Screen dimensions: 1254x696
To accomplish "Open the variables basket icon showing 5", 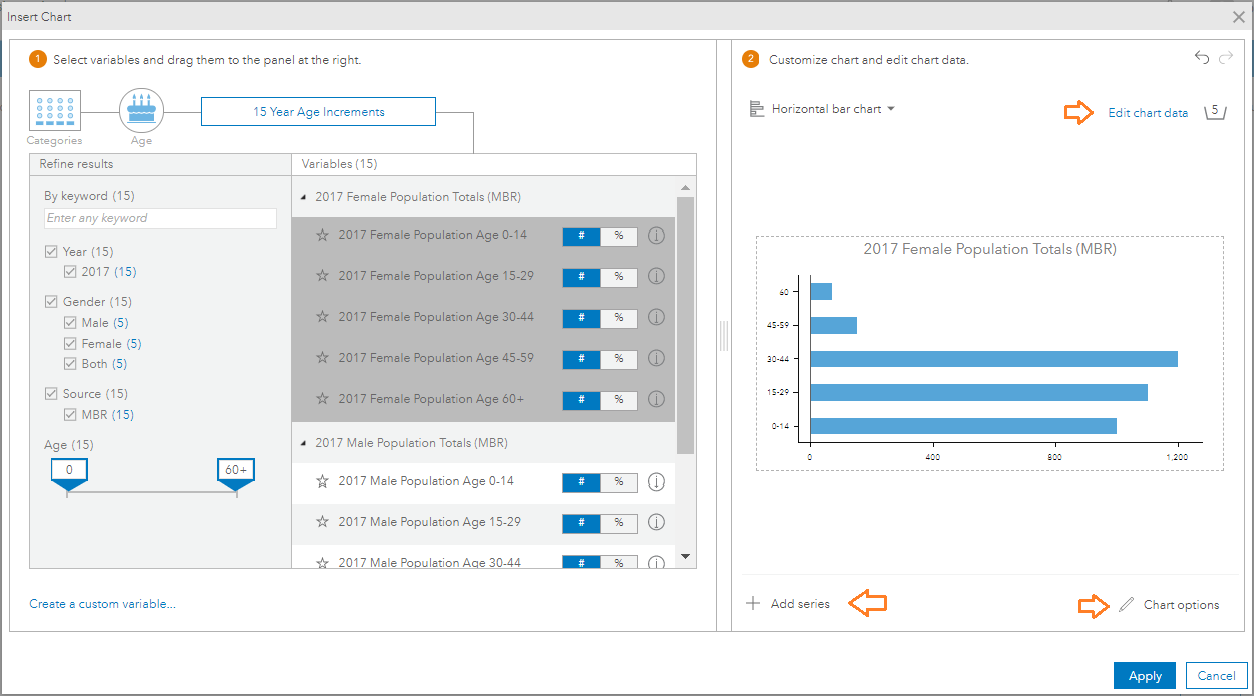I will pos(1215,112).
